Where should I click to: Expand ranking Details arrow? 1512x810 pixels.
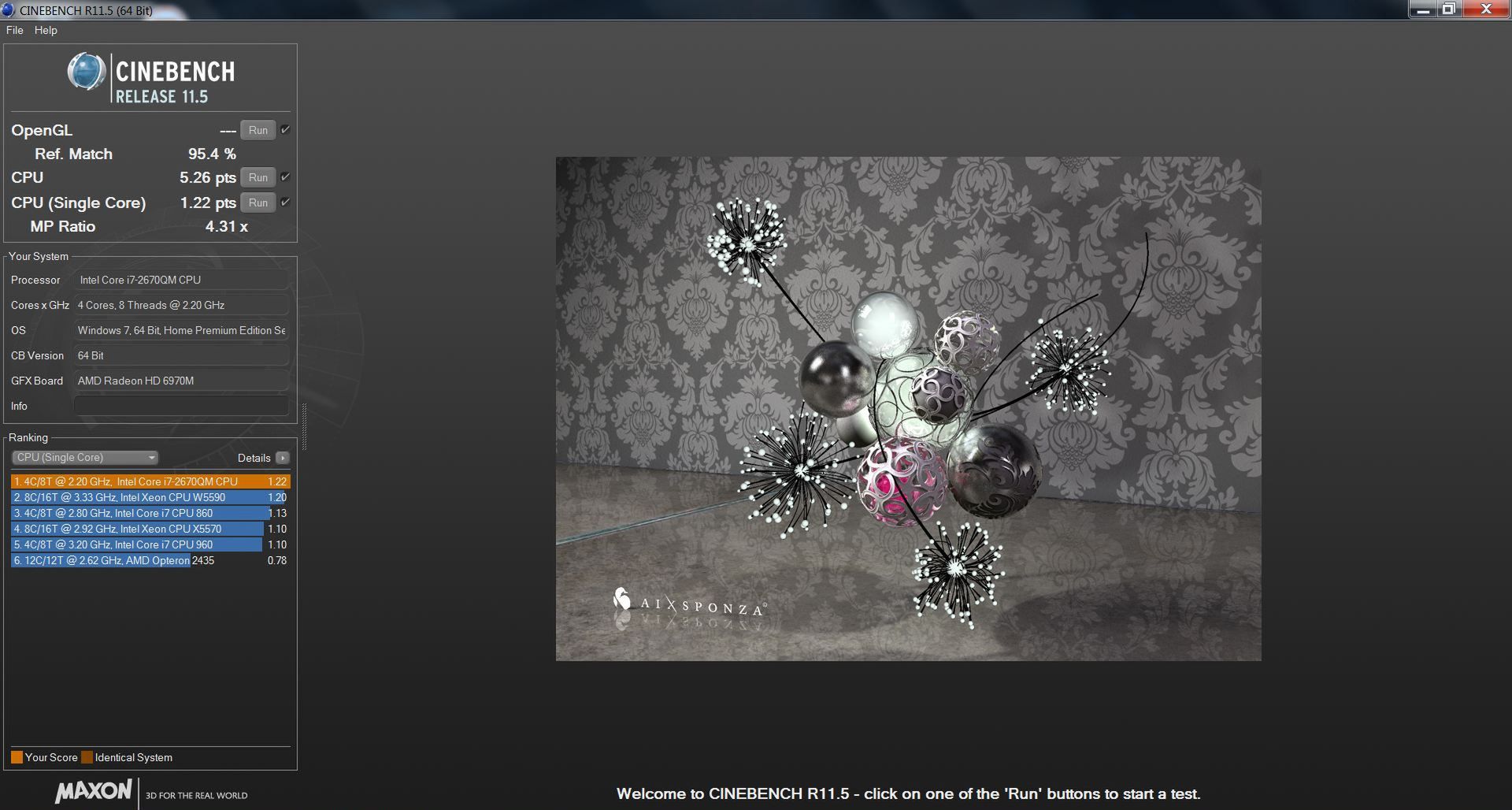[x=283, y=458]
